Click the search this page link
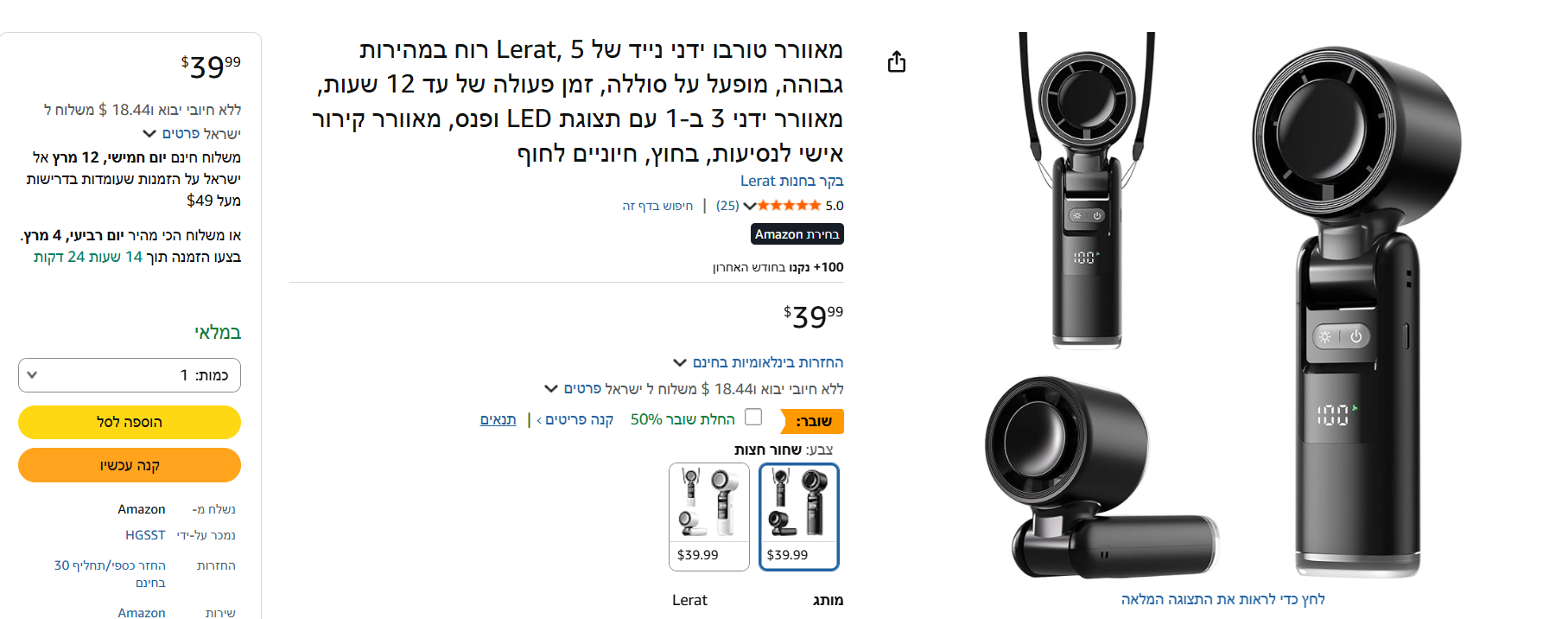The height and width of the screenshot is (619, 1568). click(657, 206)
